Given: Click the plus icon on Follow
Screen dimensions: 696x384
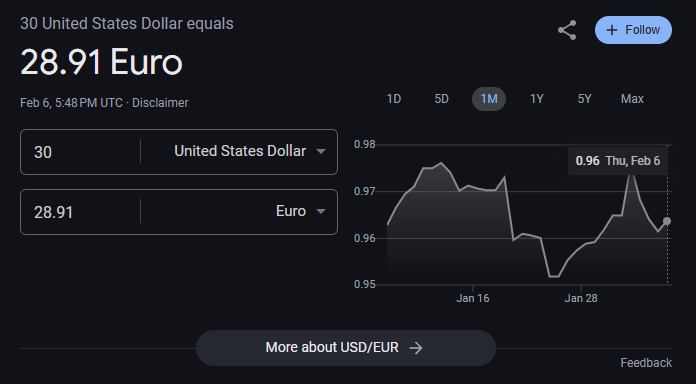Looking at the screenshot, I should (612, 30).
